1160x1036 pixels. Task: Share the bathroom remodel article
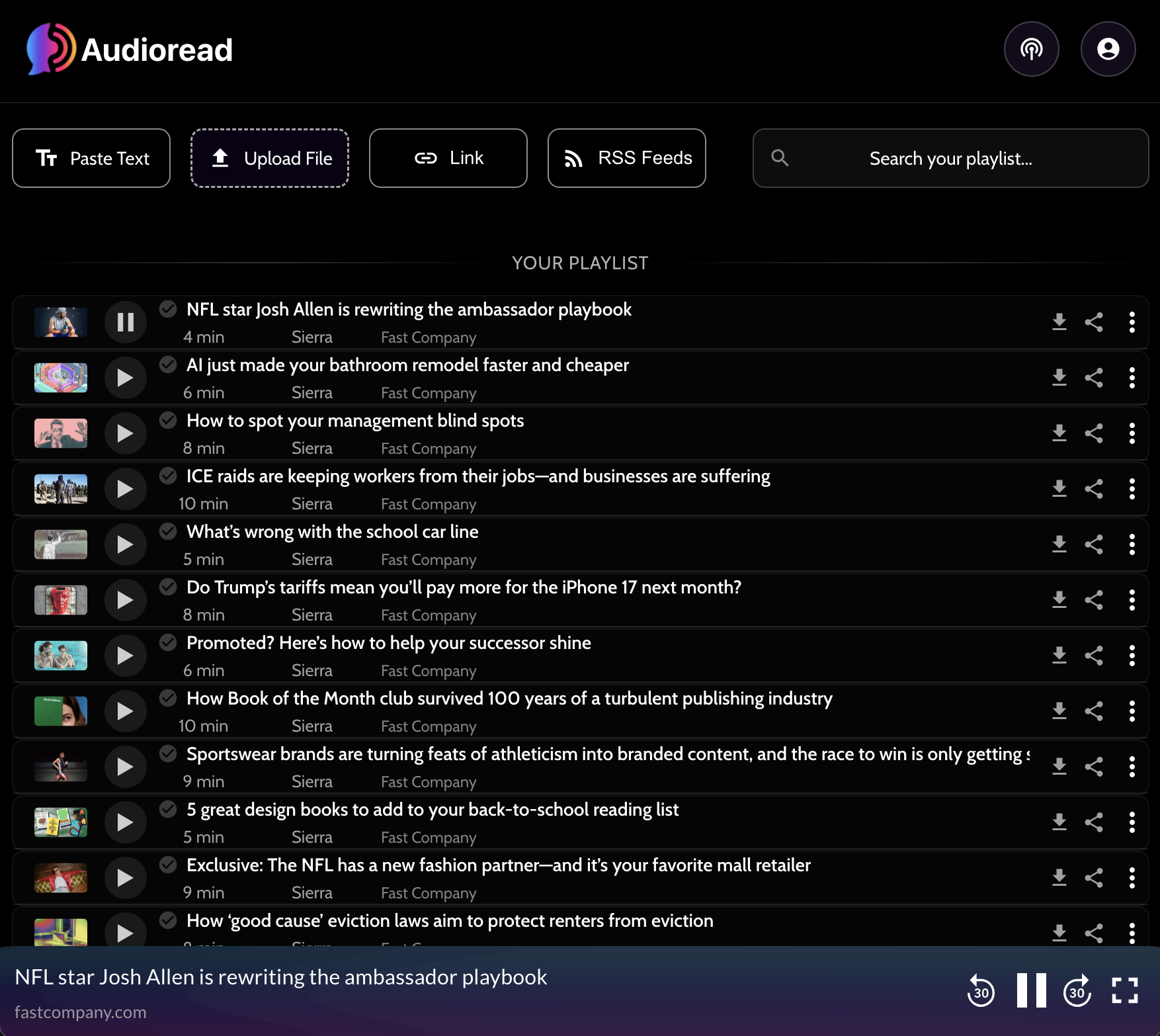1094,378
